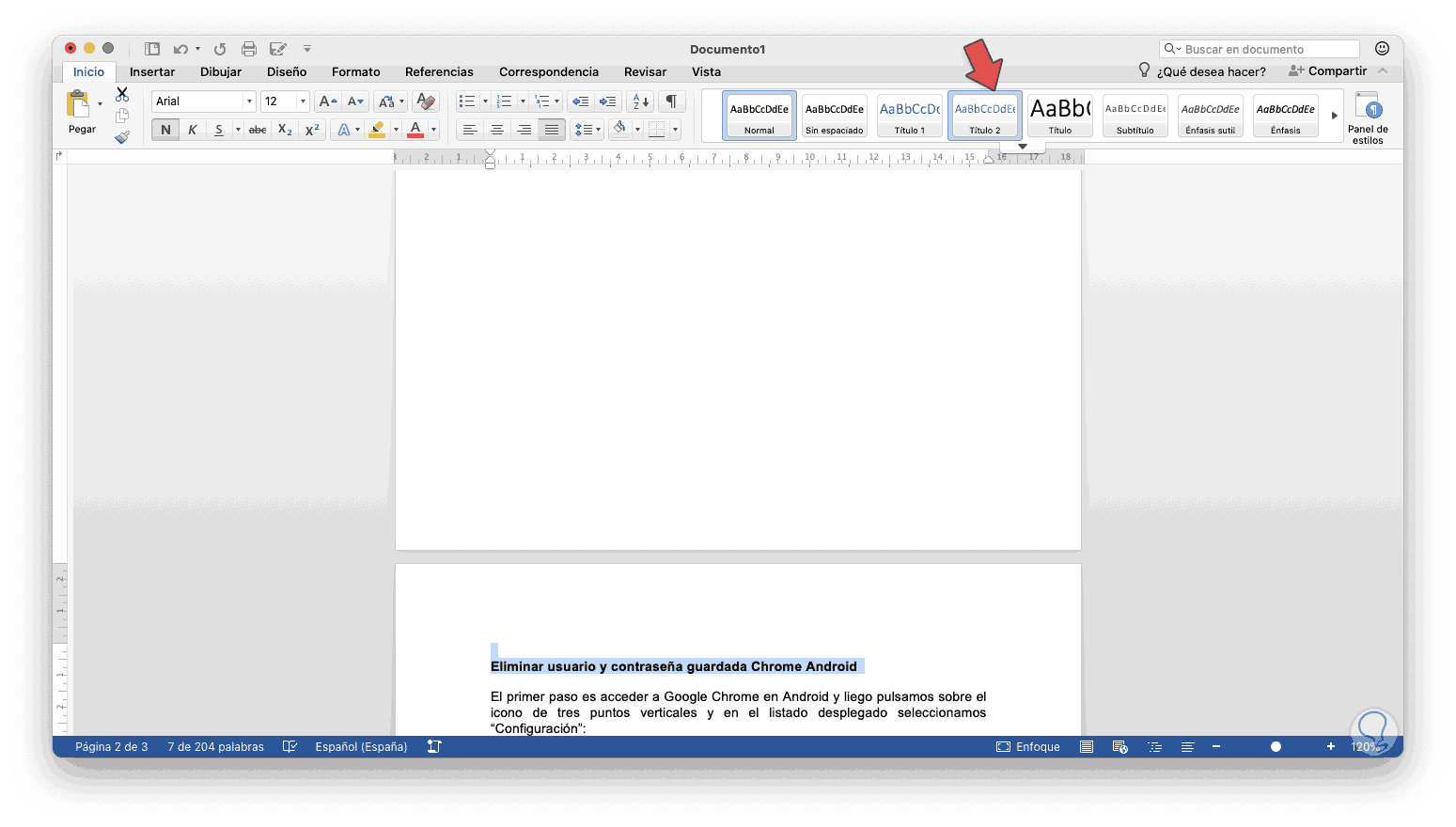
Task: Click the Compartir button
Action: pos(1327,71)
